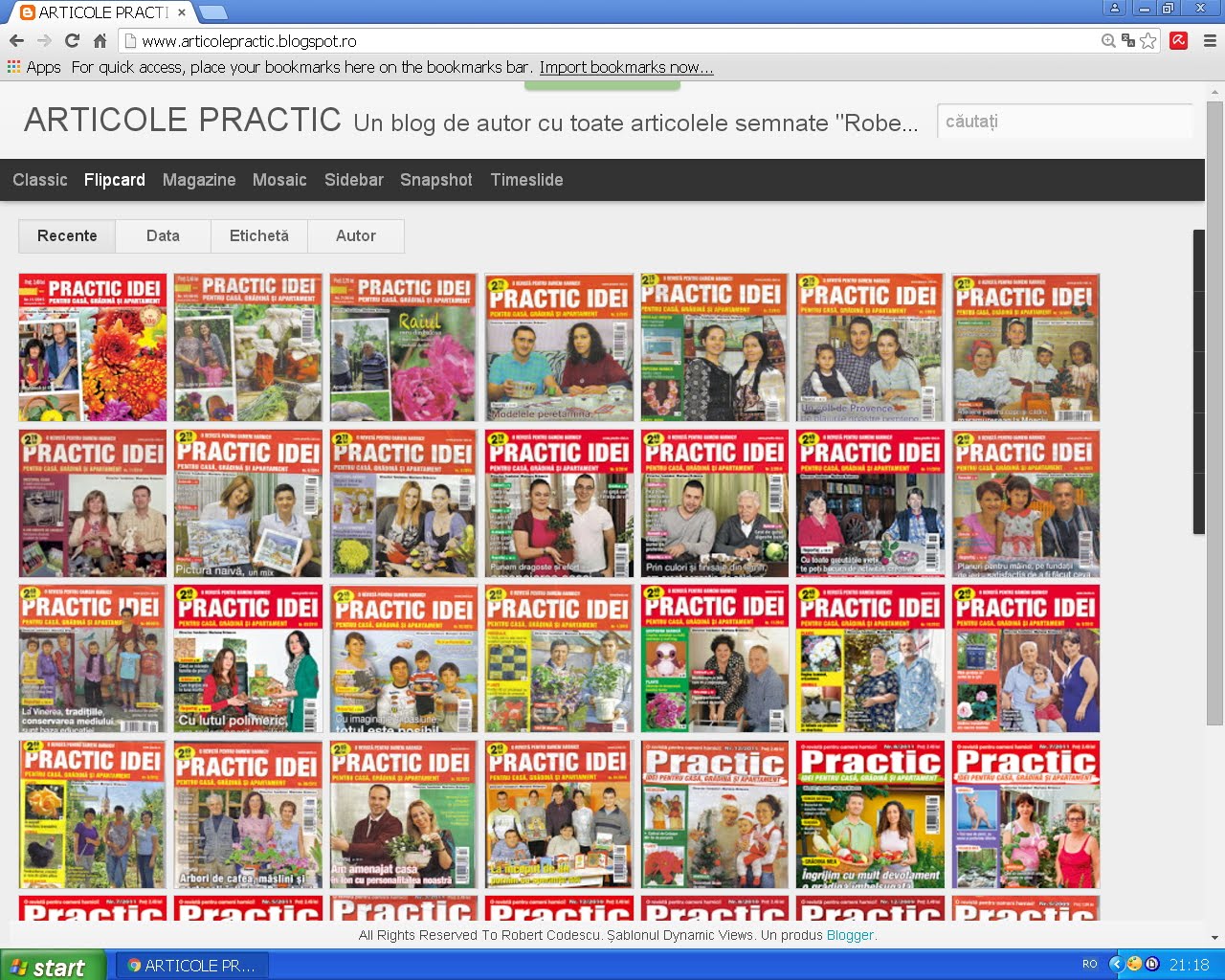Switch to Mosaic view
The height and width of the screenshot is (980, 1225).
click(279, 180)
